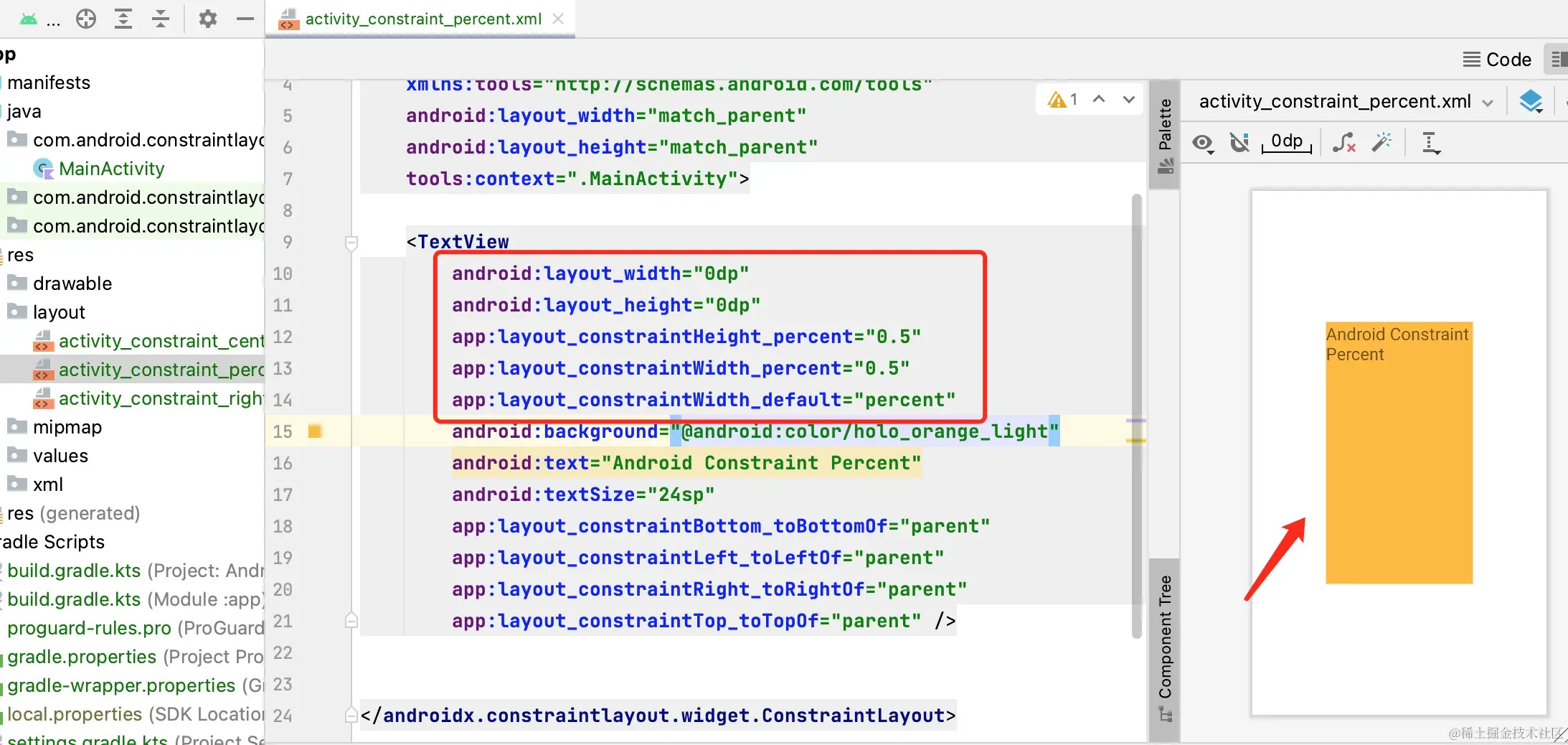Open local.properties file

(x=136, y=714)
